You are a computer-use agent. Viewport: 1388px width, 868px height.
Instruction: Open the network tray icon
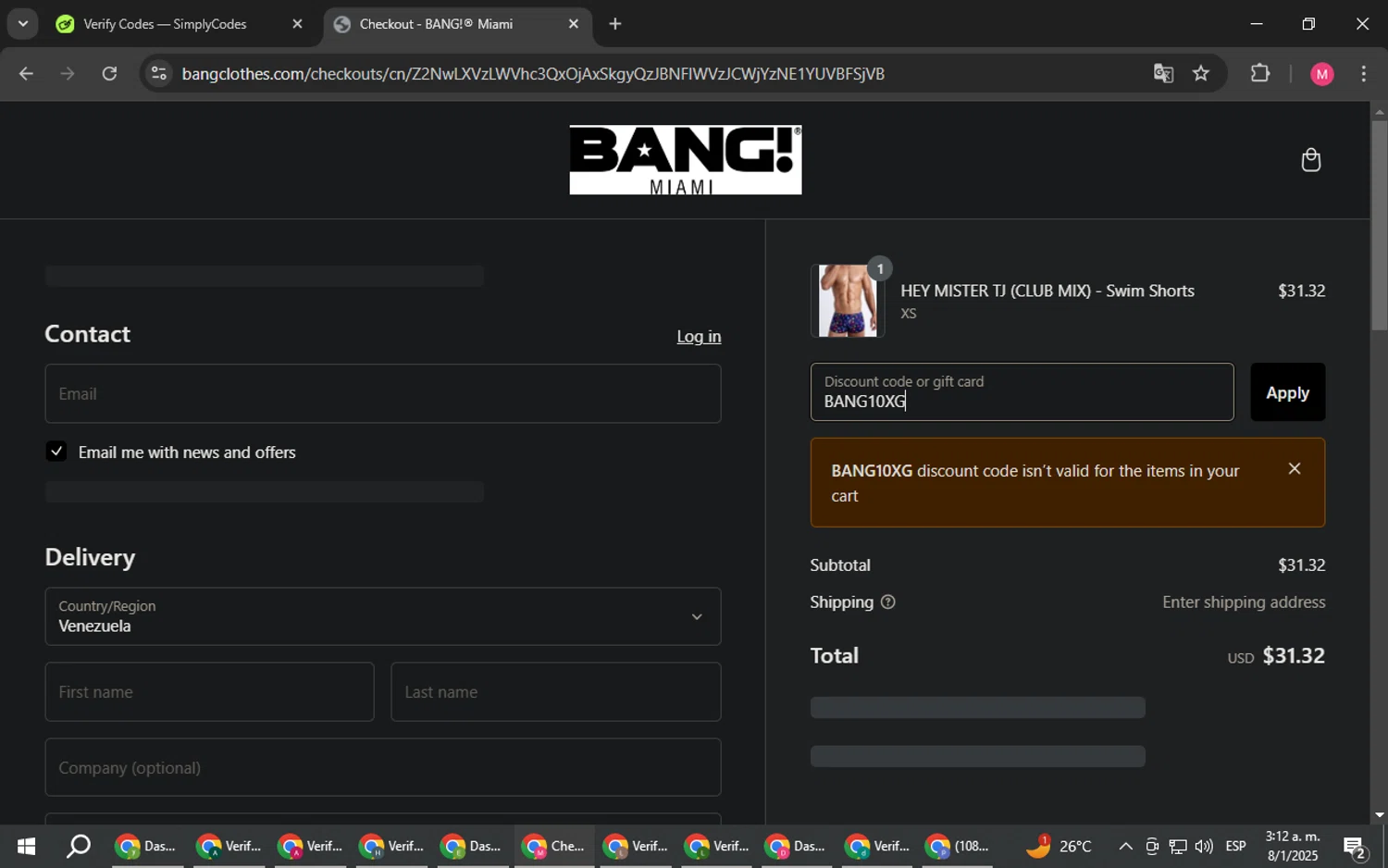tap(1177, 846)
